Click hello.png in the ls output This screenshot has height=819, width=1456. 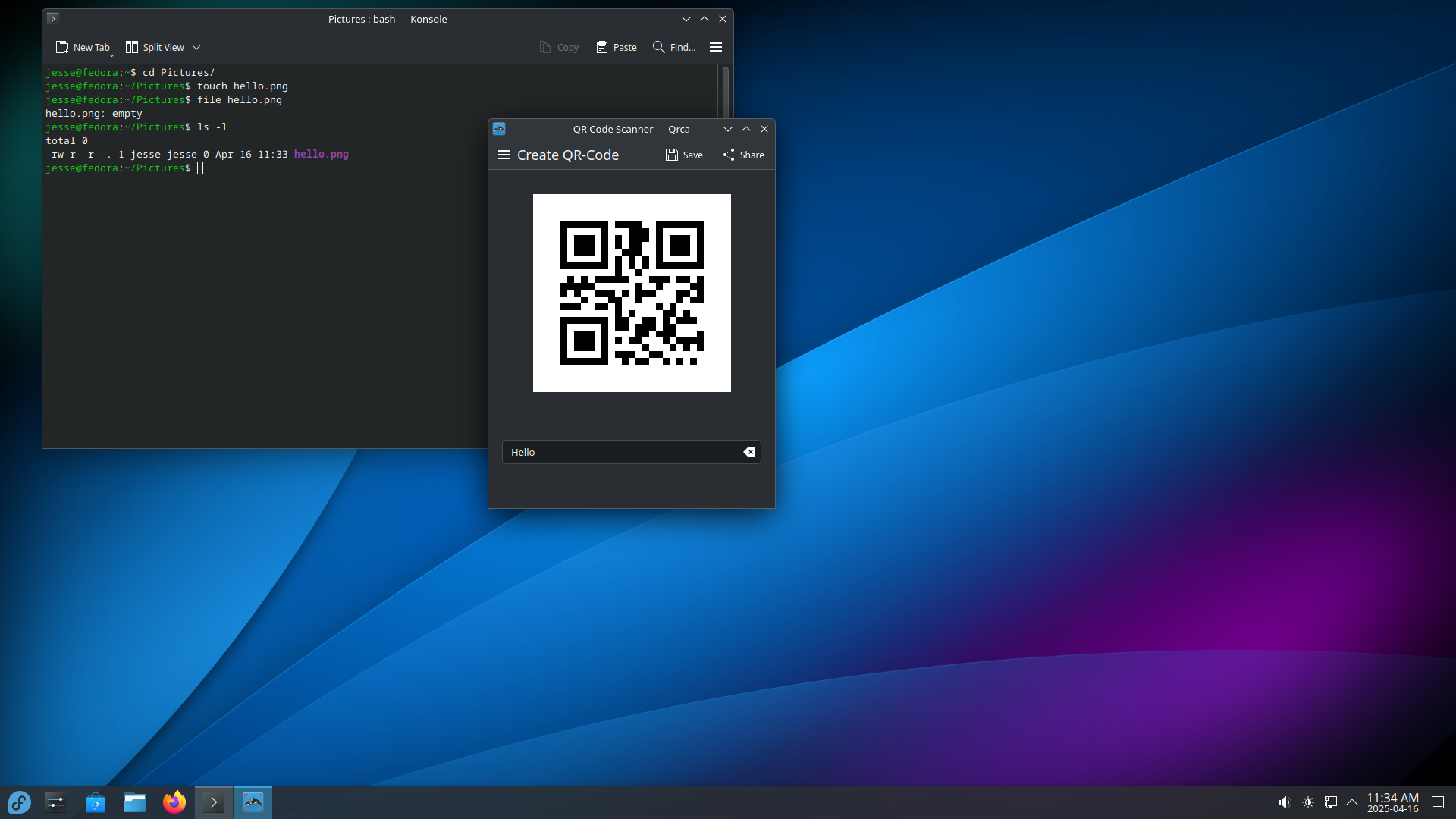(322, 154)
